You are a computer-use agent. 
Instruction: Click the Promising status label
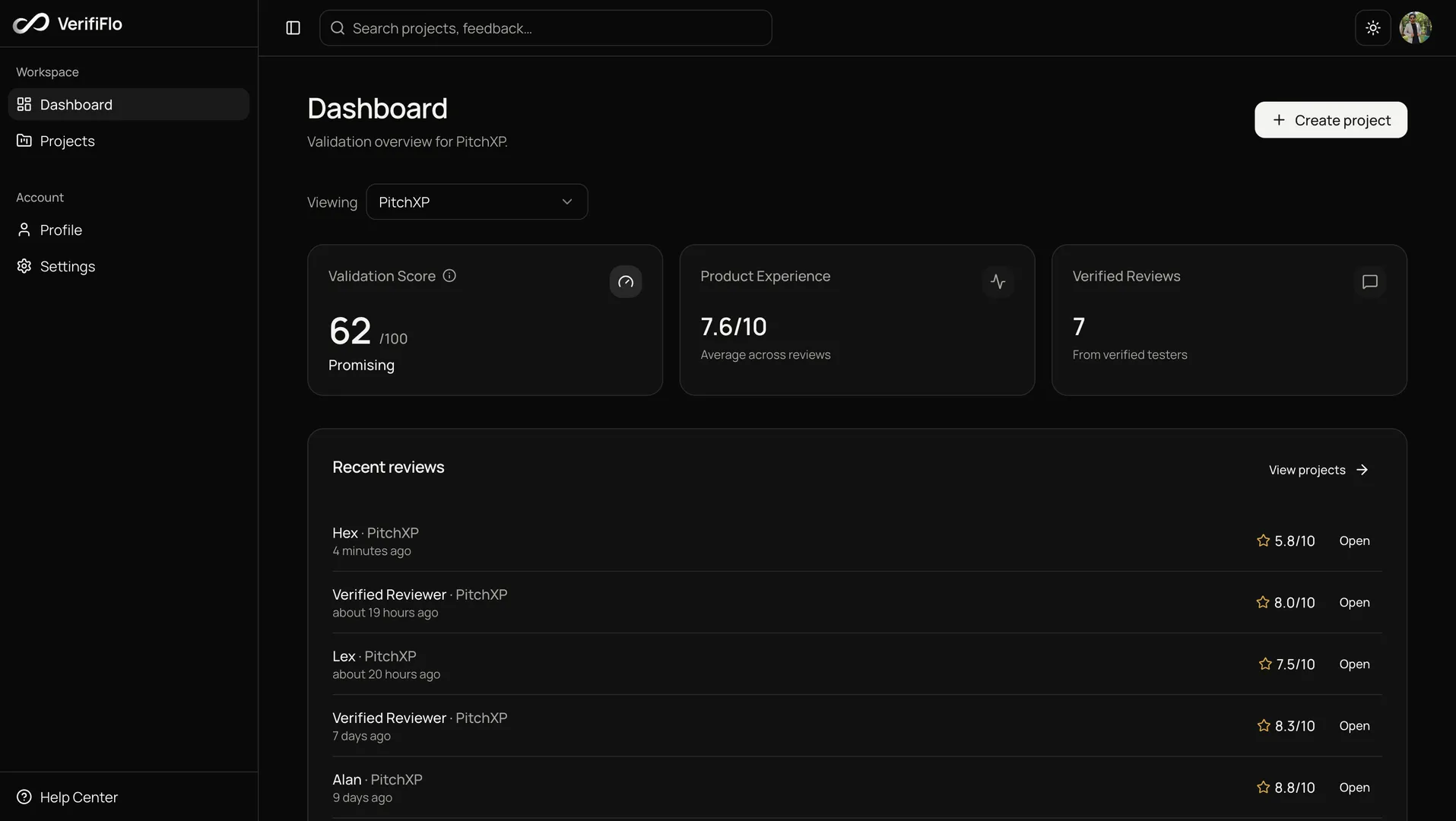tap(361, 365)
